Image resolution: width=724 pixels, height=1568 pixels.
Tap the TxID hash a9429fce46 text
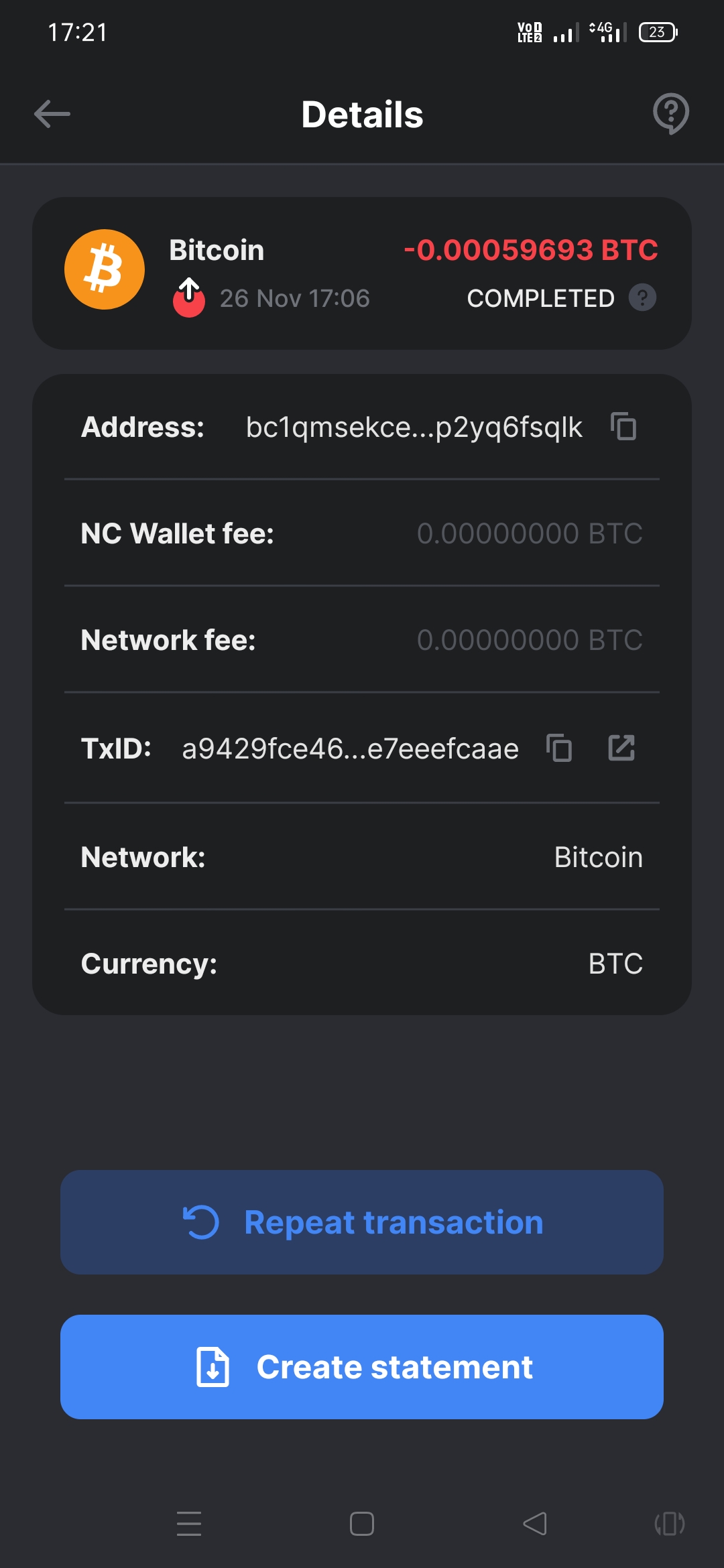click(350, 748)
